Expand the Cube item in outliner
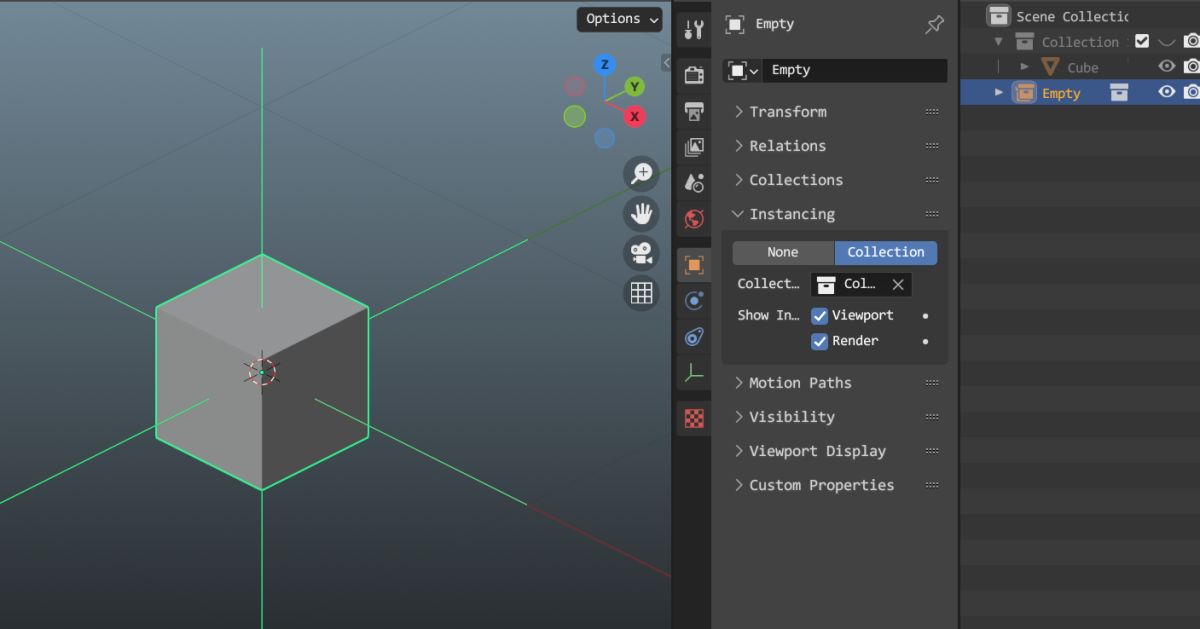This screenshot has width=1200, height=629. pyautogui.click(x=1024, y=67)
